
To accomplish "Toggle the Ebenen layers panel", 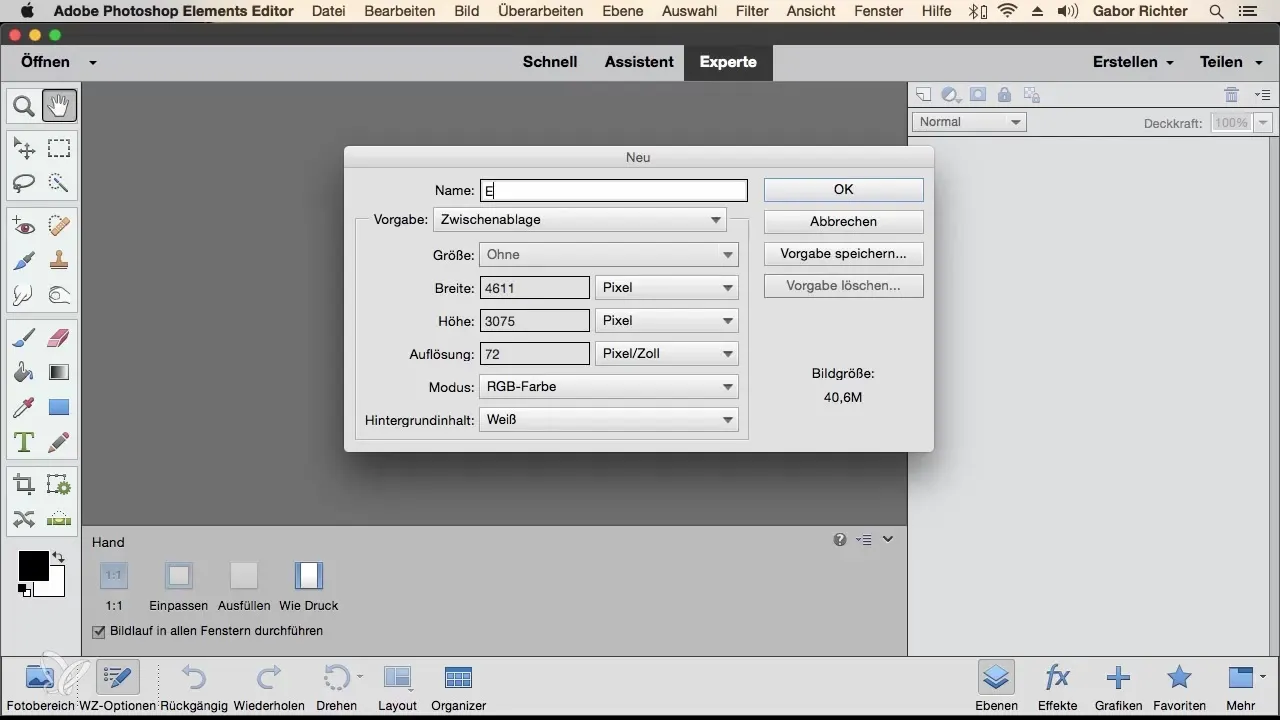I will pyautogui.click(x=996, y=686).
